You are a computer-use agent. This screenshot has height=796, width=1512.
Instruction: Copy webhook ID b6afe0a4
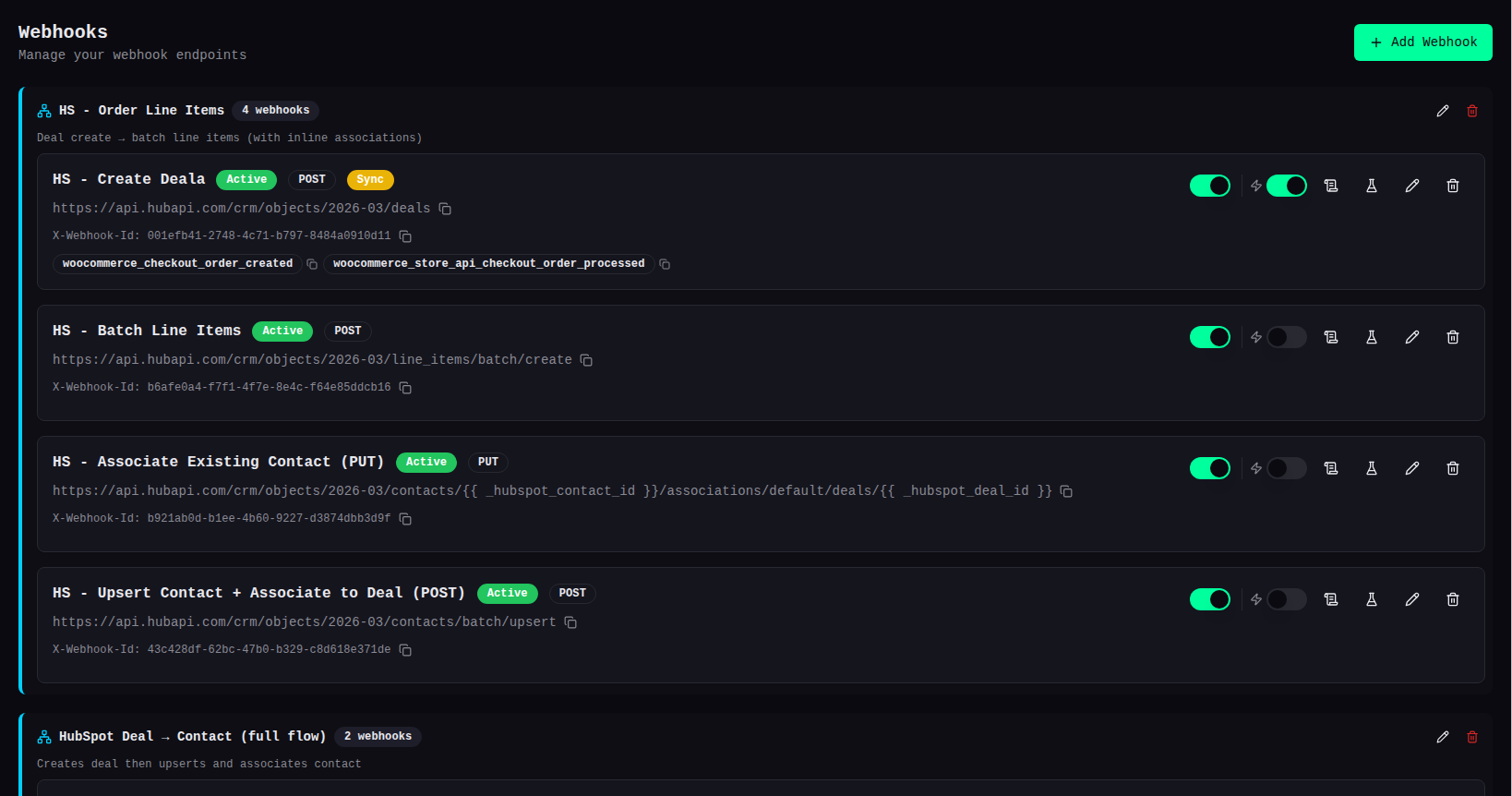[x=405, y=388]
